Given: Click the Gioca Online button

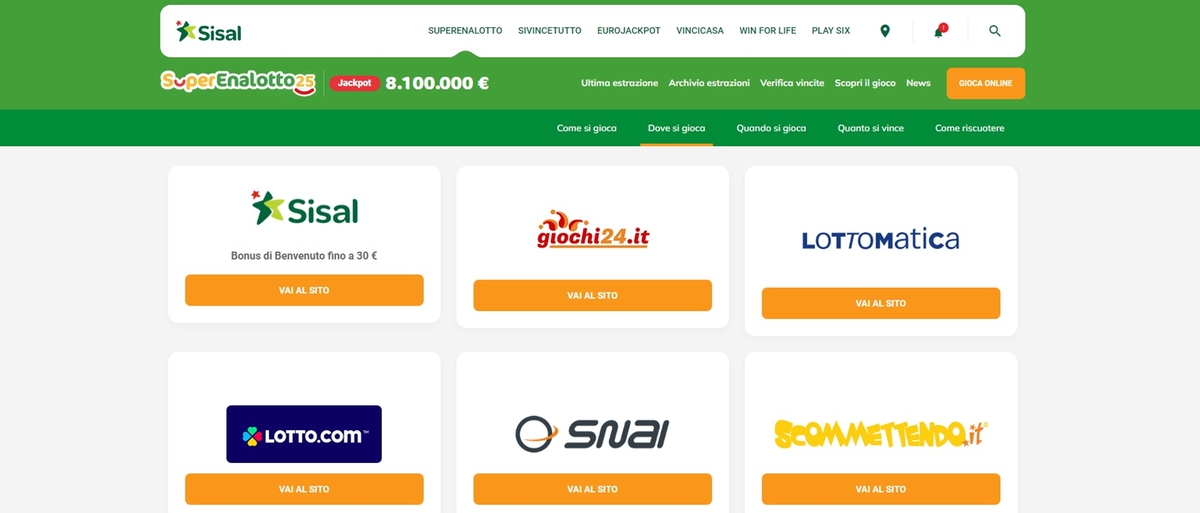Looking at the screenshot, I should click(986, 83).
